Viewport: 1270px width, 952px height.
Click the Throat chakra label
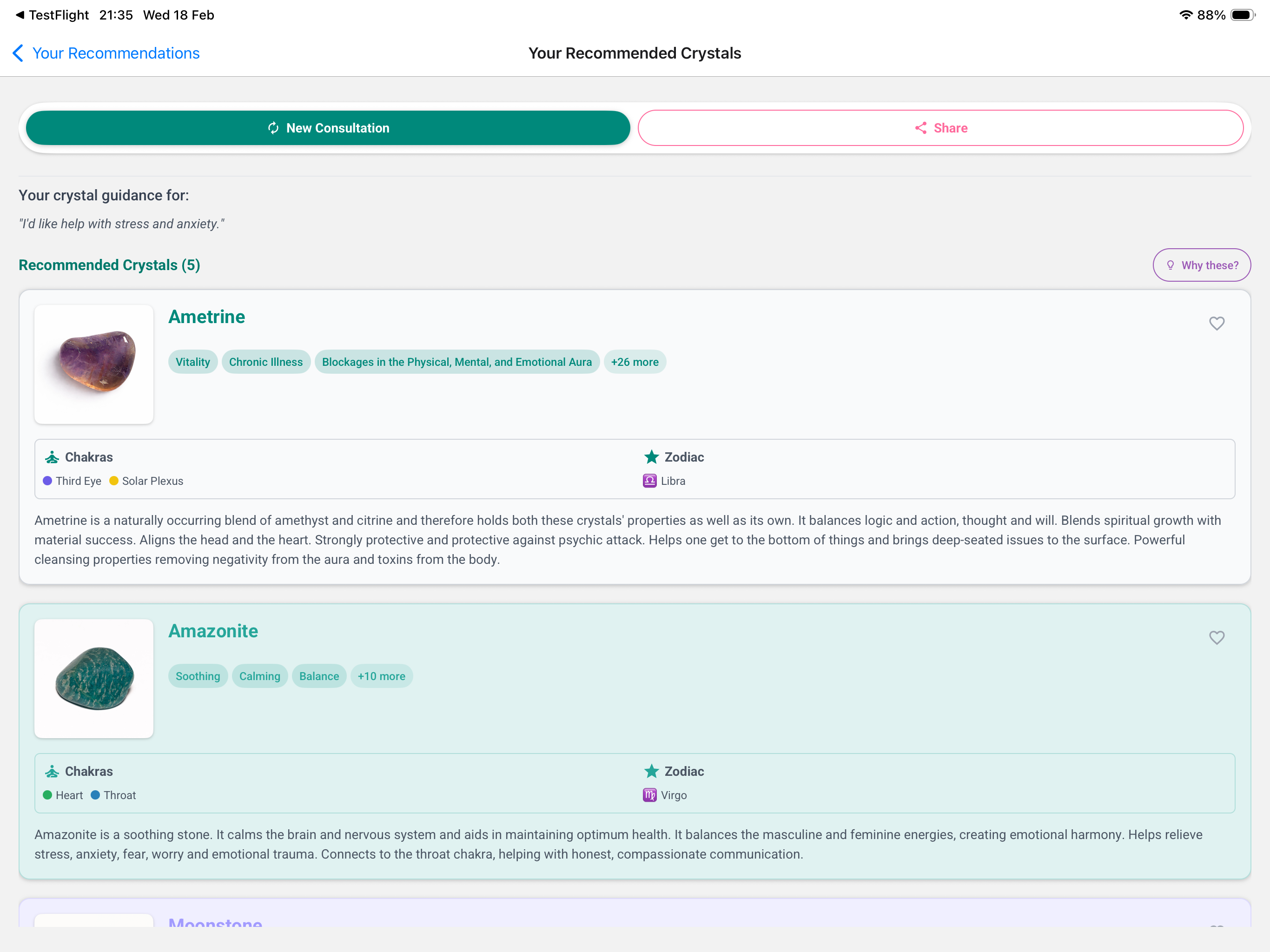pos(119,795)
